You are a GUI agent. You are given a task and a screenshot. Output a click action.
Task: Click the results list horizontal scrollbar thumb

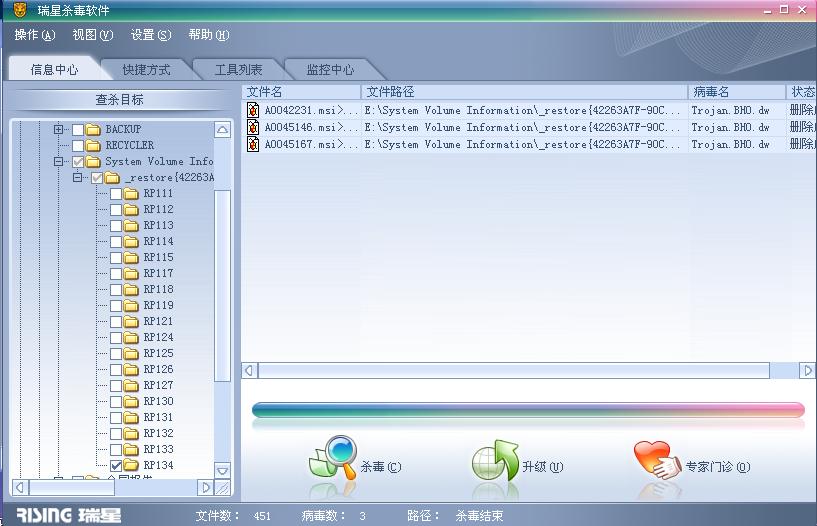point(514,370)
